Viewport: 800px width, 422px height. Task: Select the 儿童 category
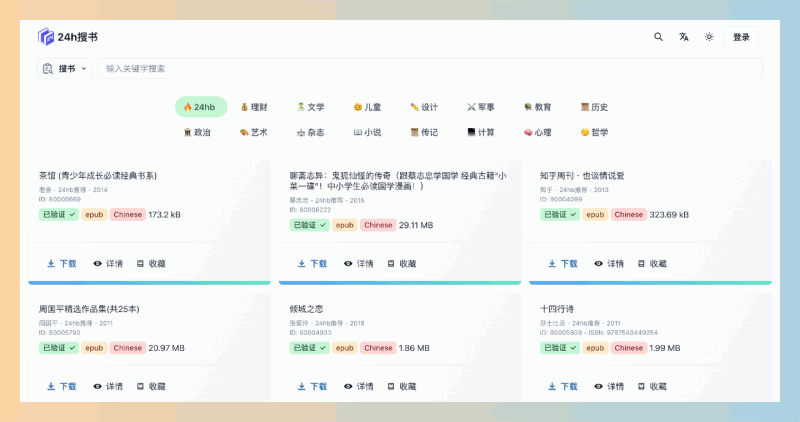point(367,107)
